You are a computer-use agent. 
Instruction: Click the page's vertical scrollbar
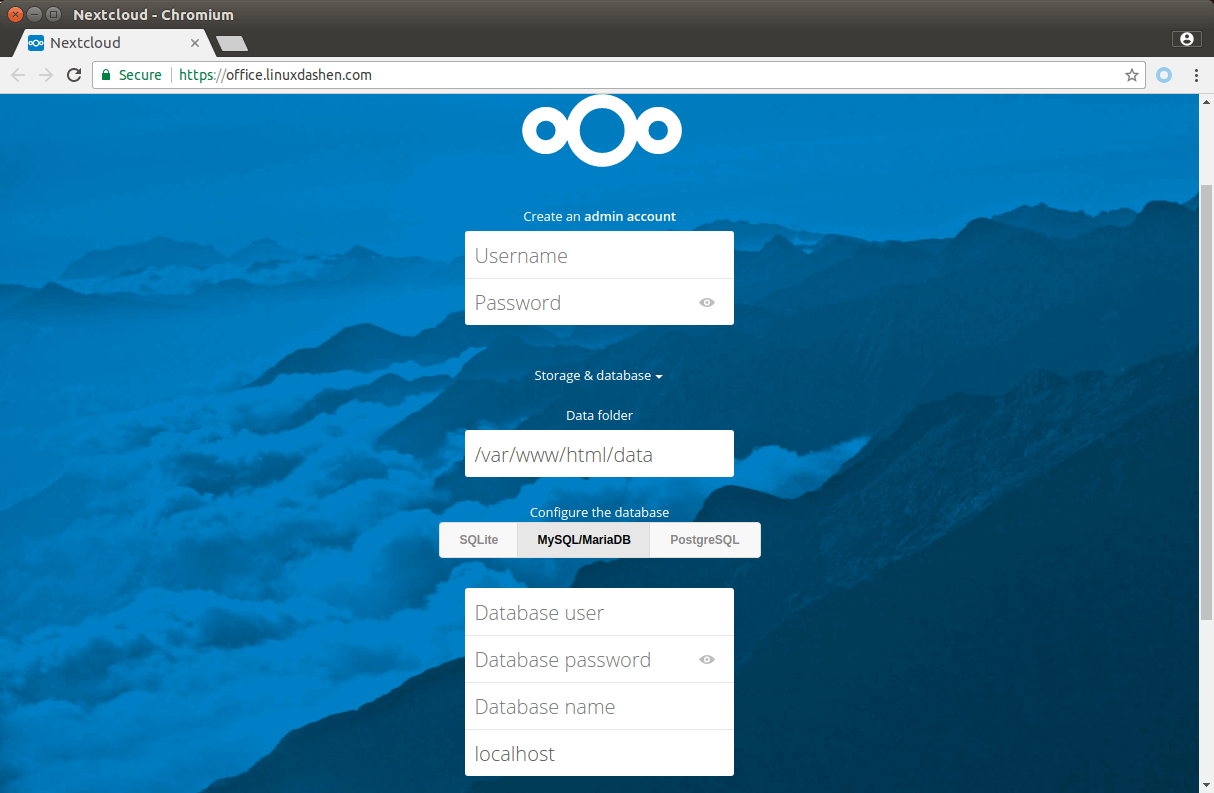[1206, 400]
